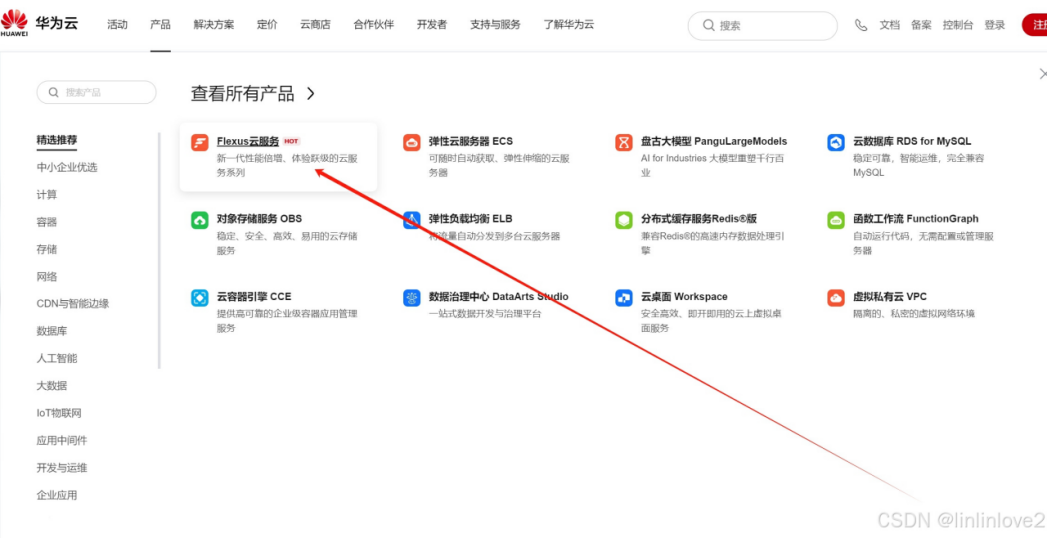The width and height of the screenshot is (1047, 538).
Task: Click the 虚拟私有云 VPC icon
Action: (x=836, y=298)
